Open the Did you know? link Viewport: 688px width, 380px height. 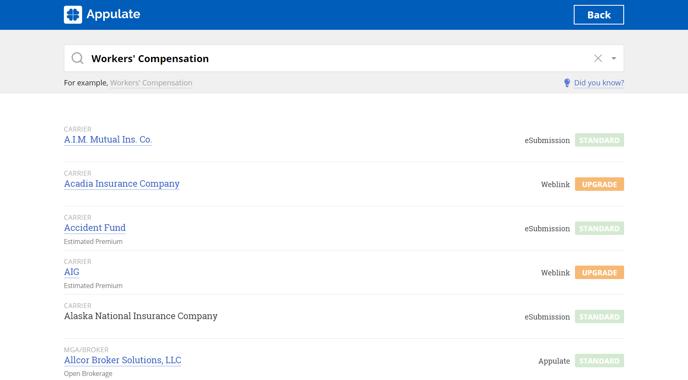tap(599, 83)
